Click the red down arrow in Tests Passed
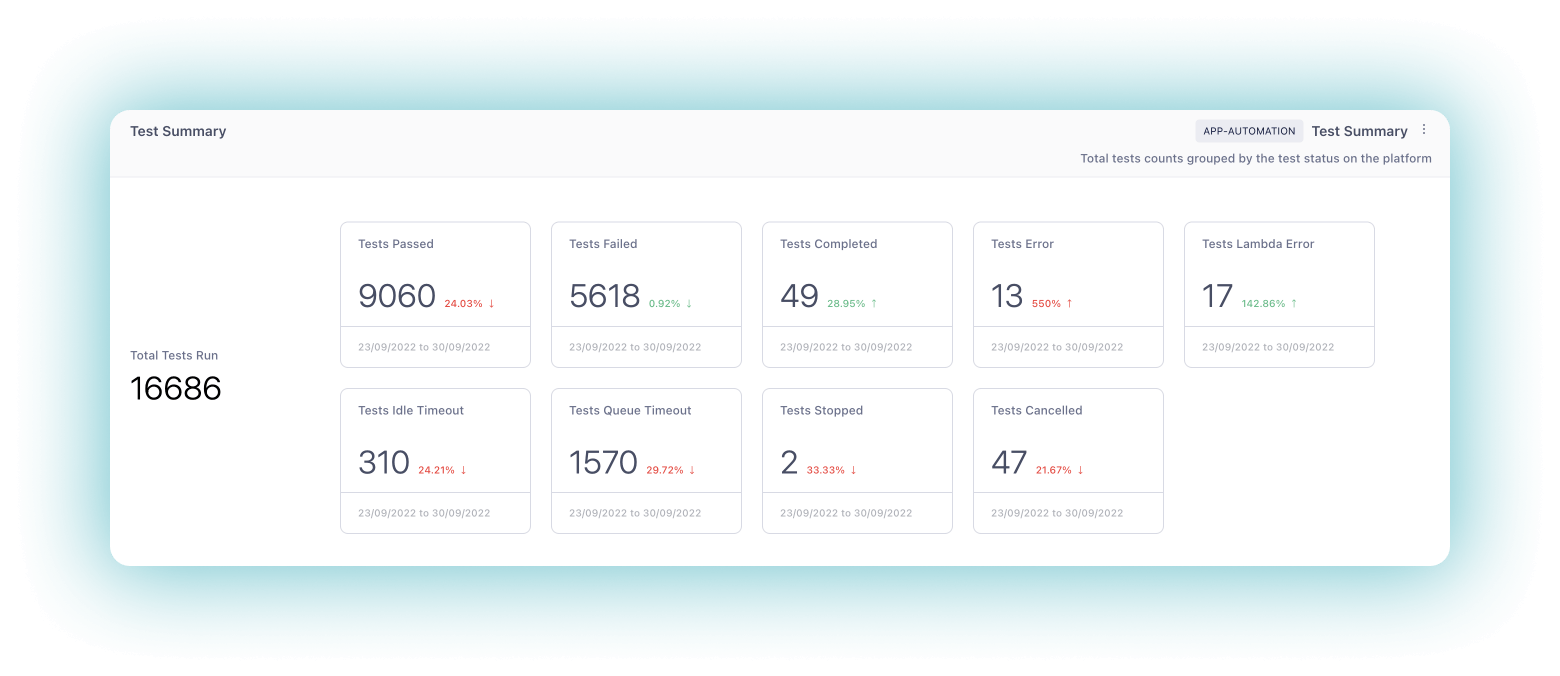Screen dimensions: 1560x676 pyautogui.click(x=491, y=303)
